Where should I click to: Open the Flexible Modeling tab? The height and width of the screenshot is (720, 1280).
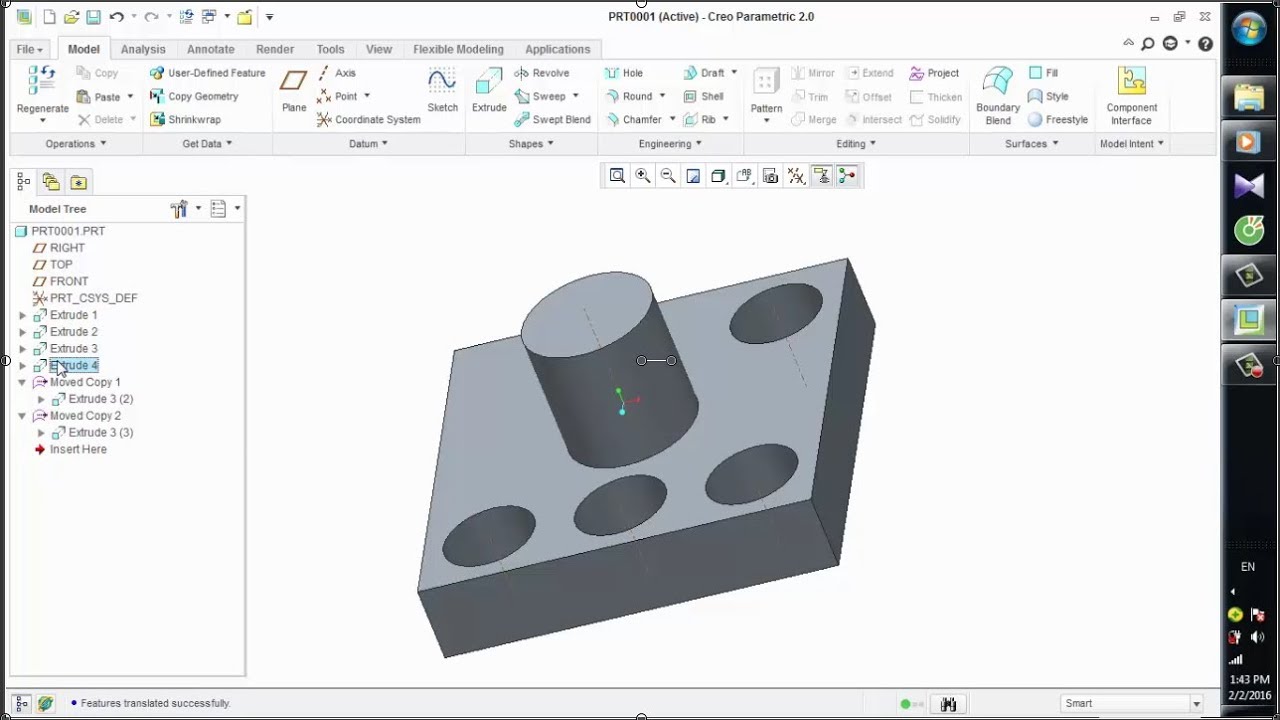coord(459,49)
